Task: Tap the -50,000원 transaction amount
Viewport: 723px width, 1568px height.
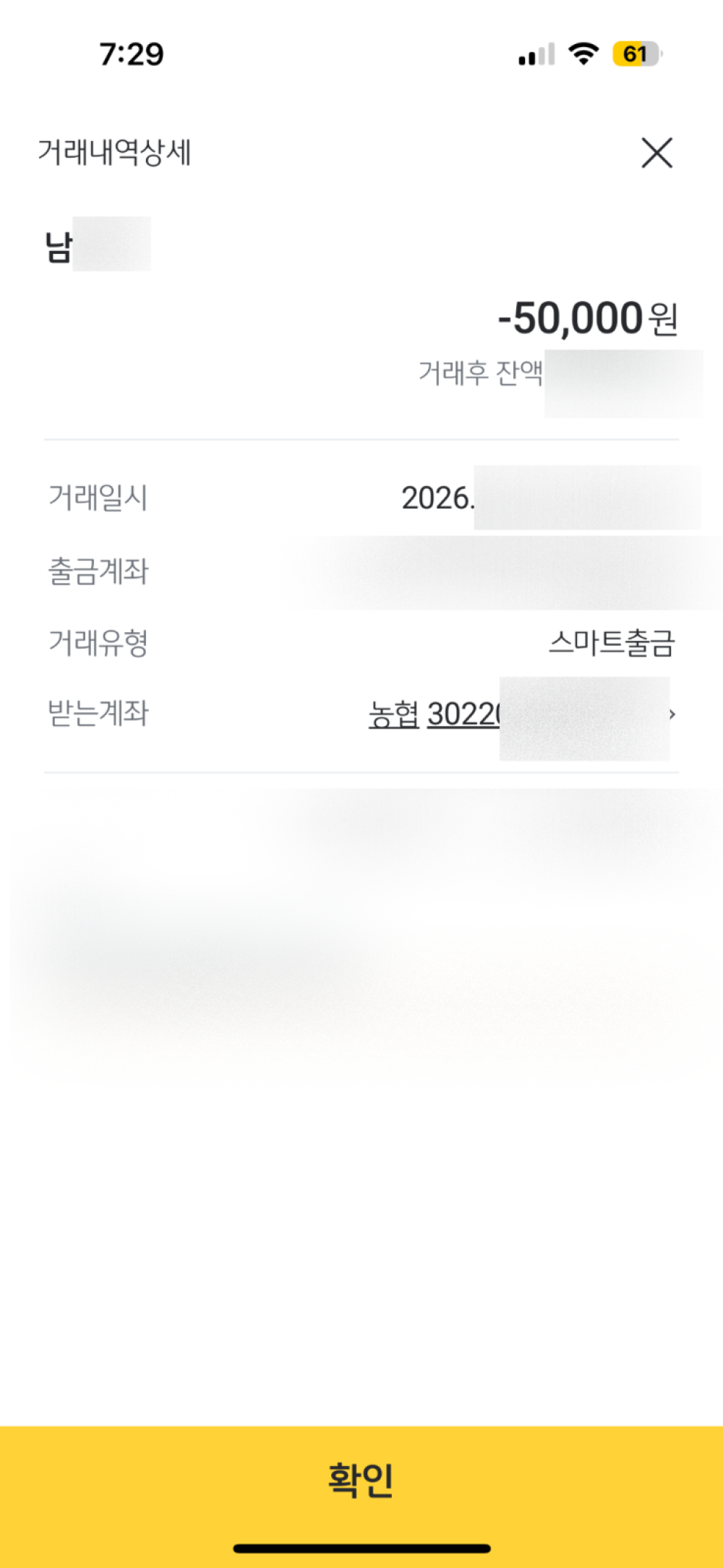Action: 570,318
